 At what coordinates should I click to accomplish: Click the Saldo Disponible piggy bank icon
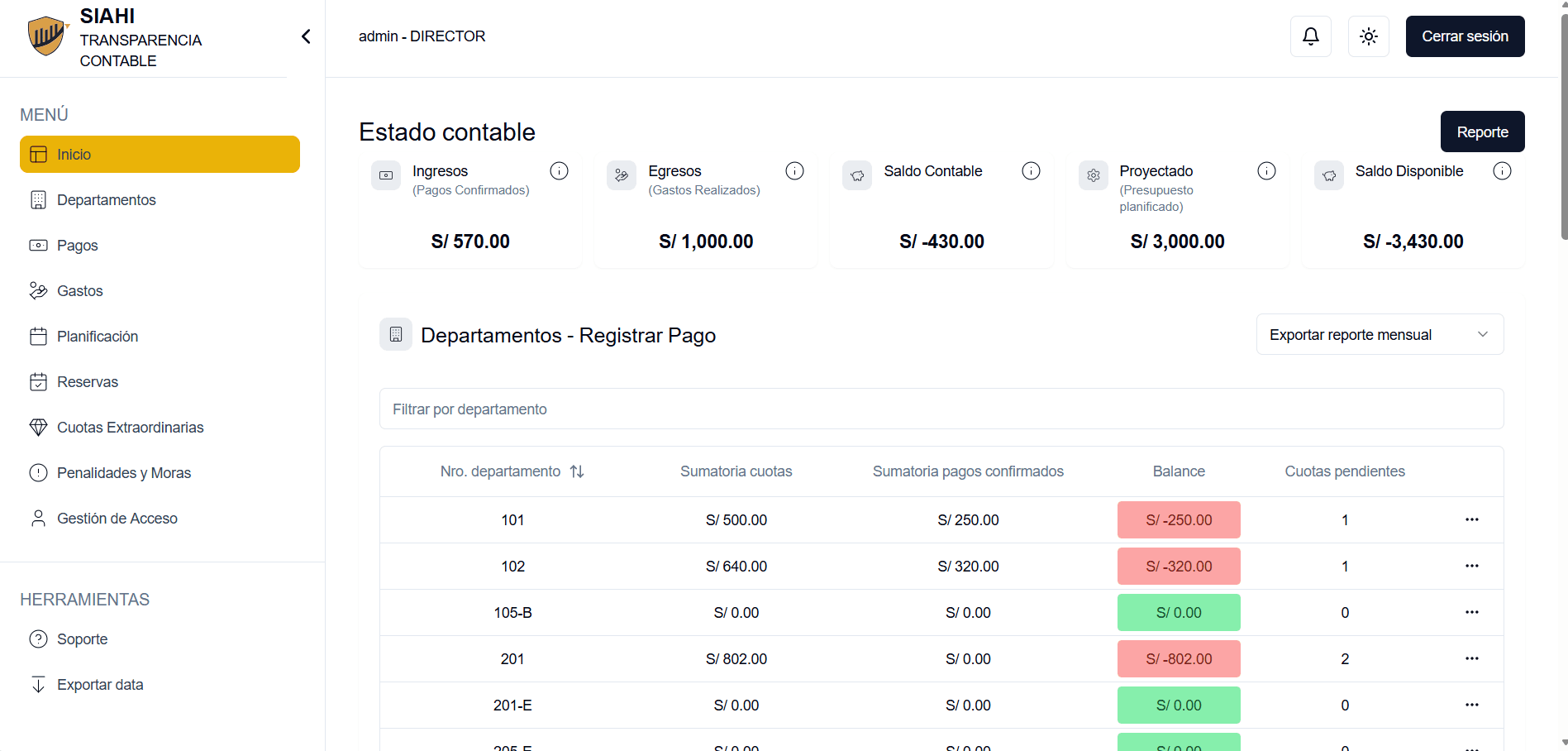pos(1329,175)
